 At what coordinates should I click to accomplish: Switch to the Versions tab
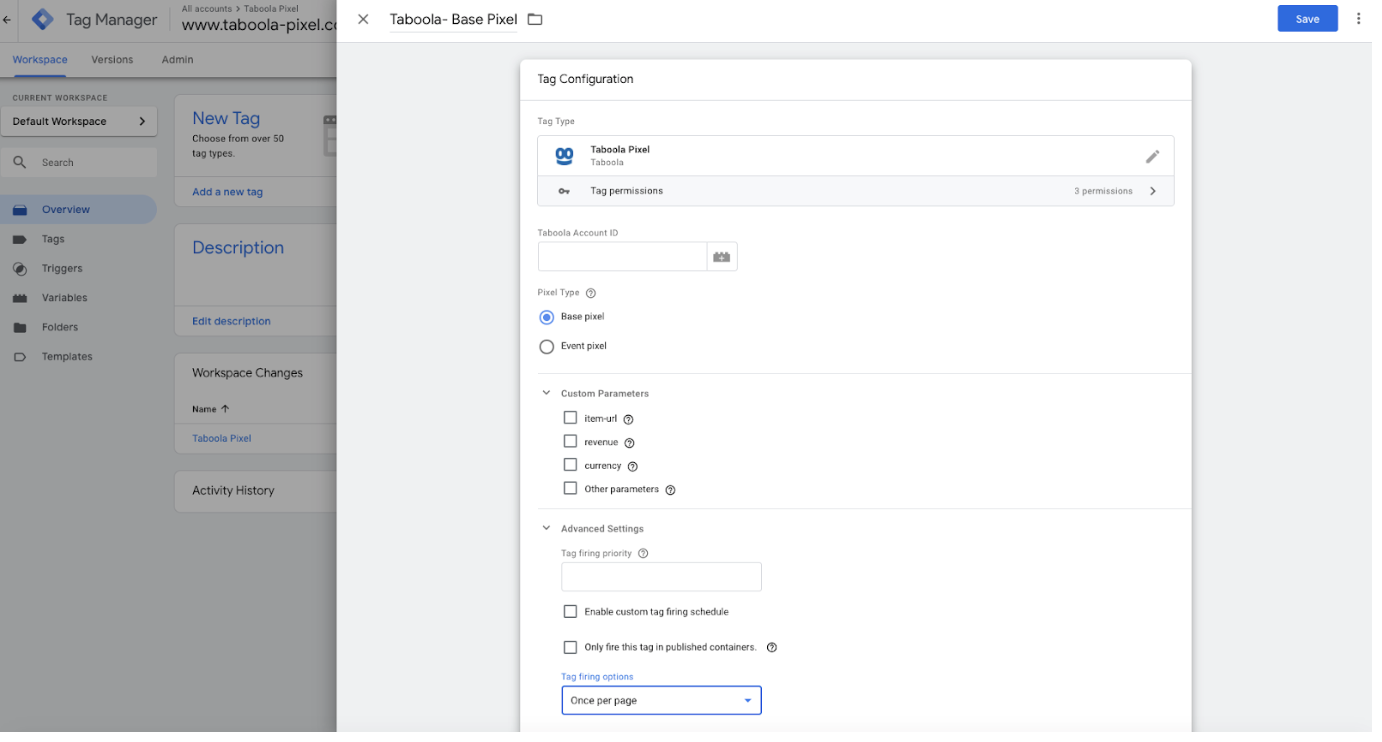point(112,60)
